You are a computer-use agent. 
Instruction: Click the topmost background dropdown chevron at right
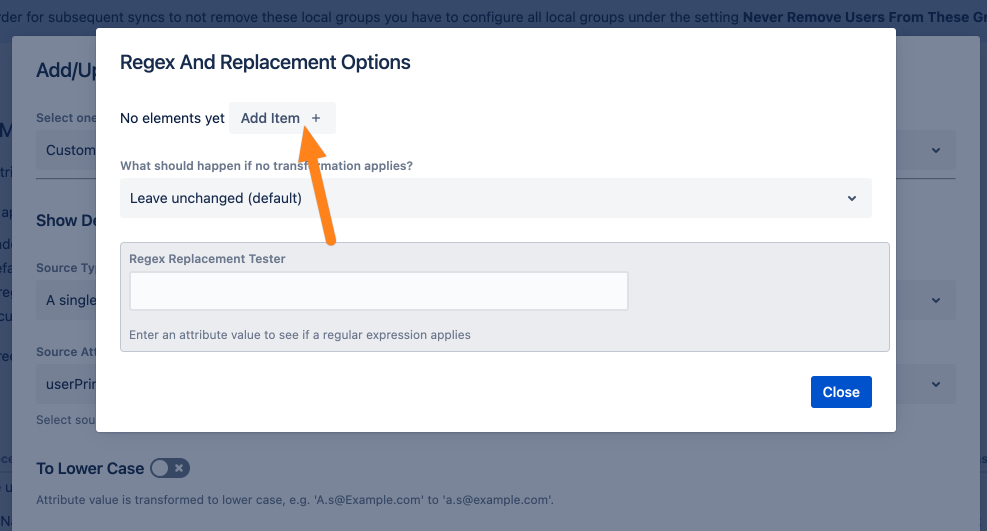(x=936, y=150)
